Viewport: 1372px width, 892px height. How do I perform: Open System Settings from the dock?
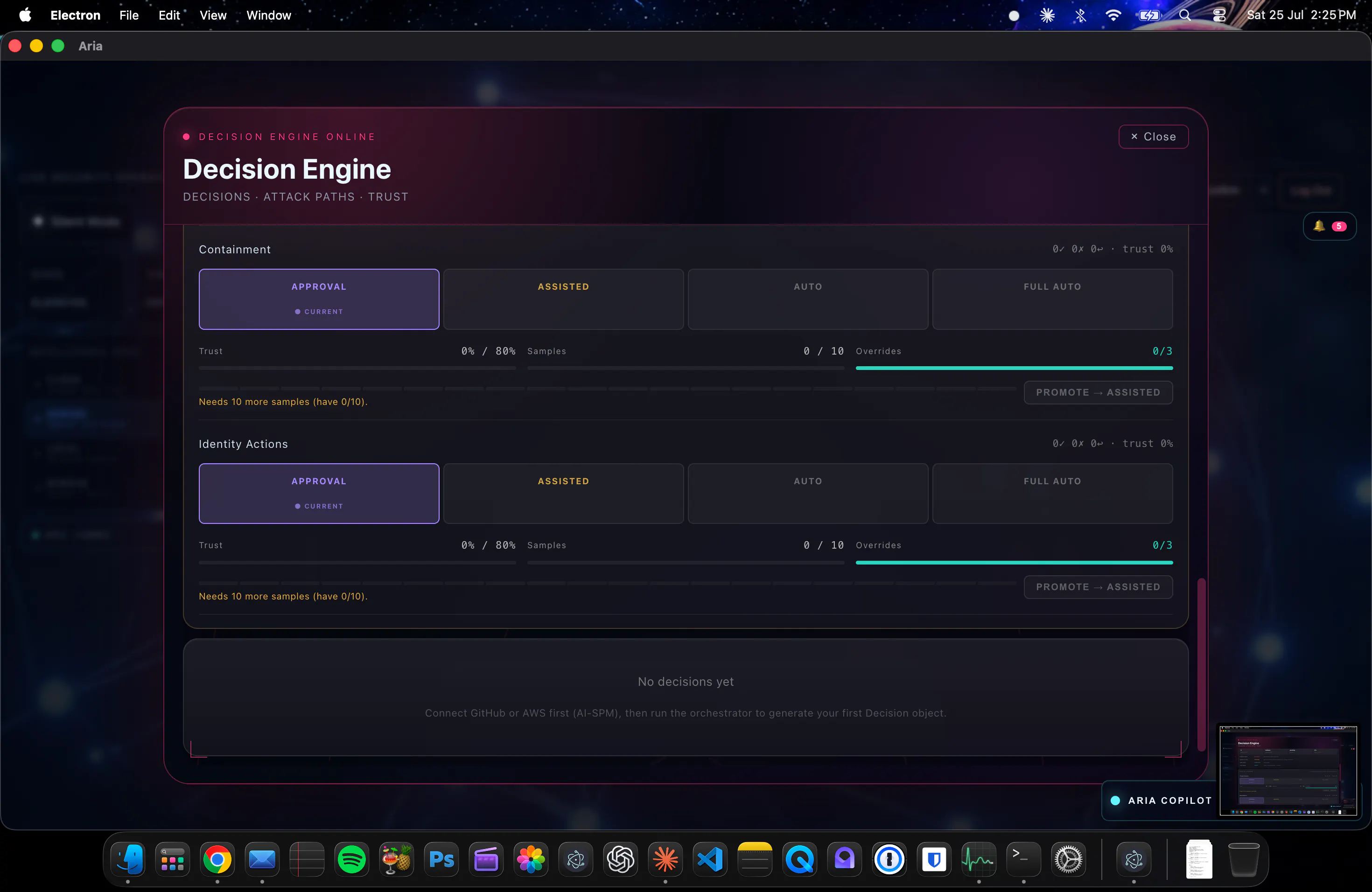(1069, 859)
